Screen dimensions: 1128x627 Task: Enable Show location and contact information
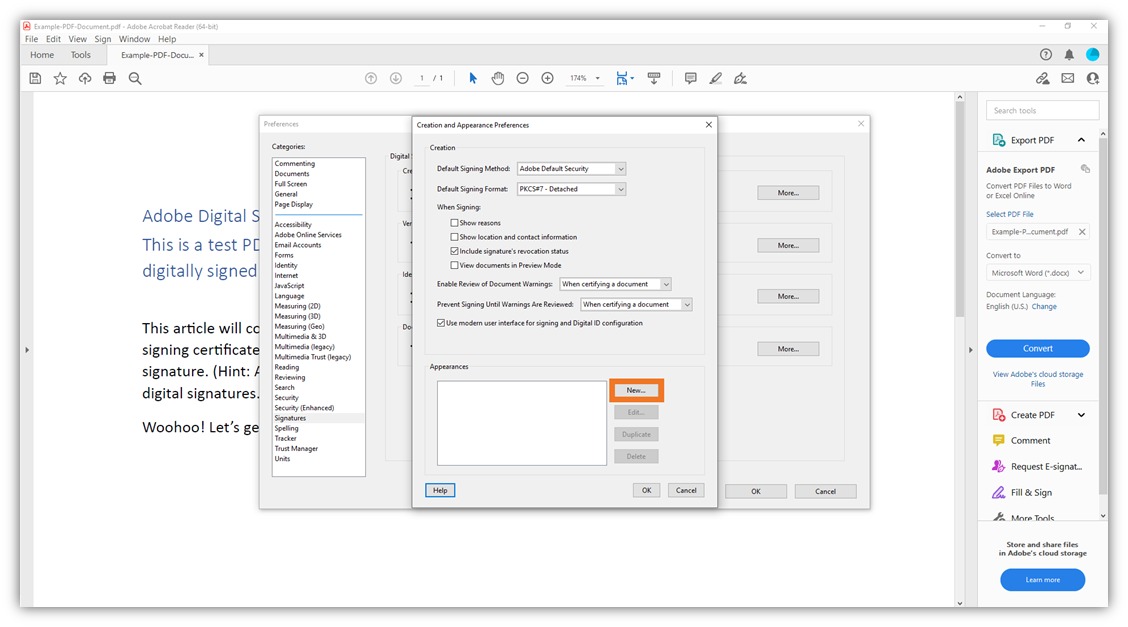454,237
